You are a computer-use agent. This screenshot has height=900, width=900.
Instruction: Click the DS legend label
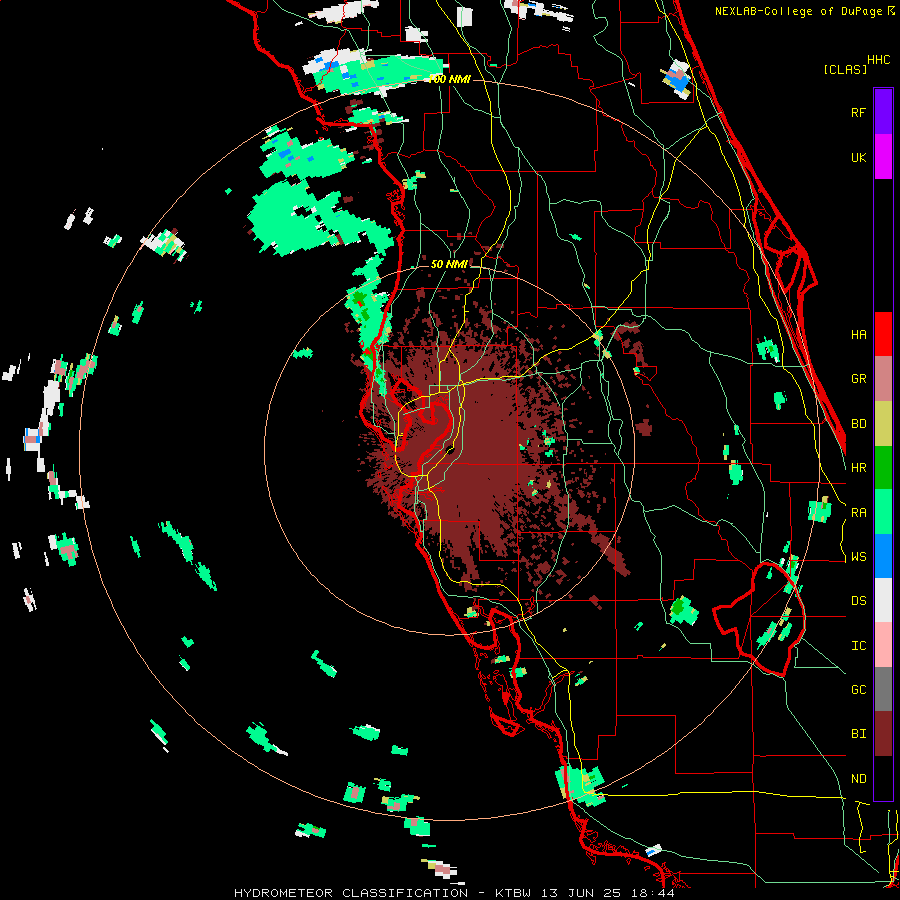click(858, 601)
